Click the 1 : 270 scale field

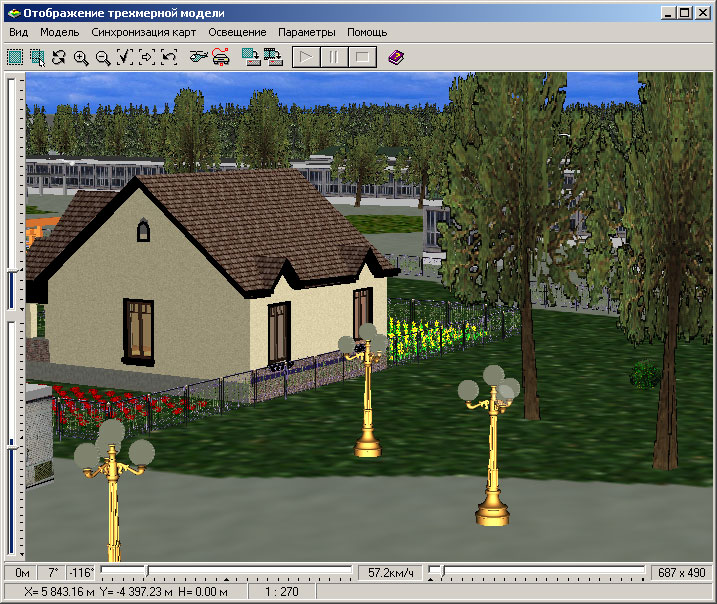[282, 592]
